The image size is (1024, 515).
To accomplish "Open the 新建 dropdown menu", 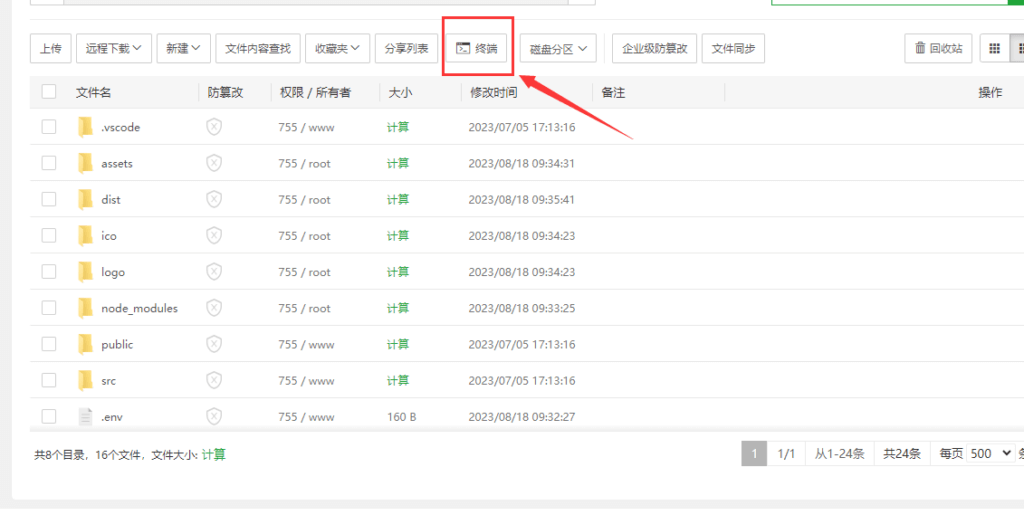I will [183, 48].
